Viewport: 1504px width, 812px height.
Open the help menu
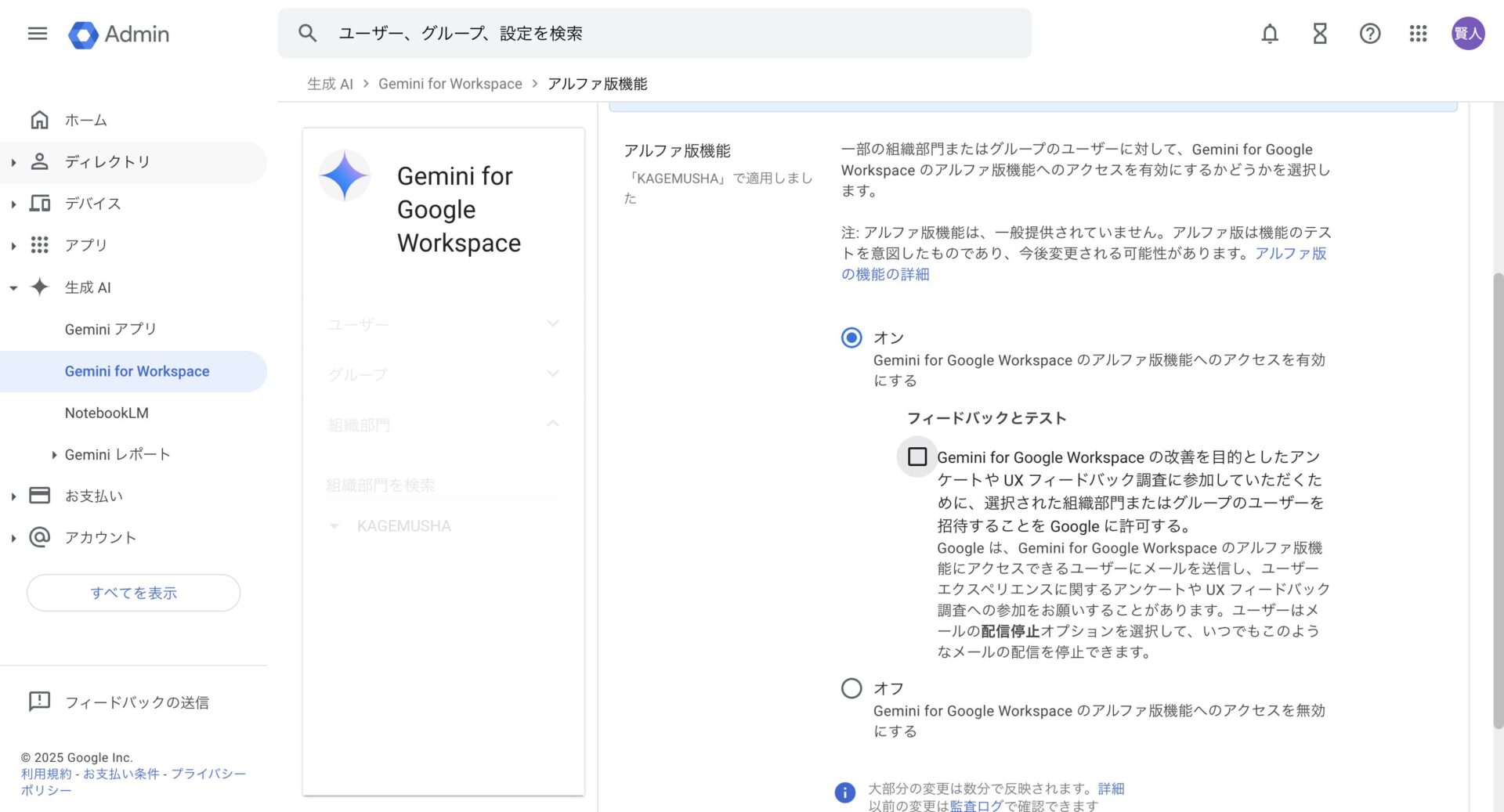click(1369, 34)
